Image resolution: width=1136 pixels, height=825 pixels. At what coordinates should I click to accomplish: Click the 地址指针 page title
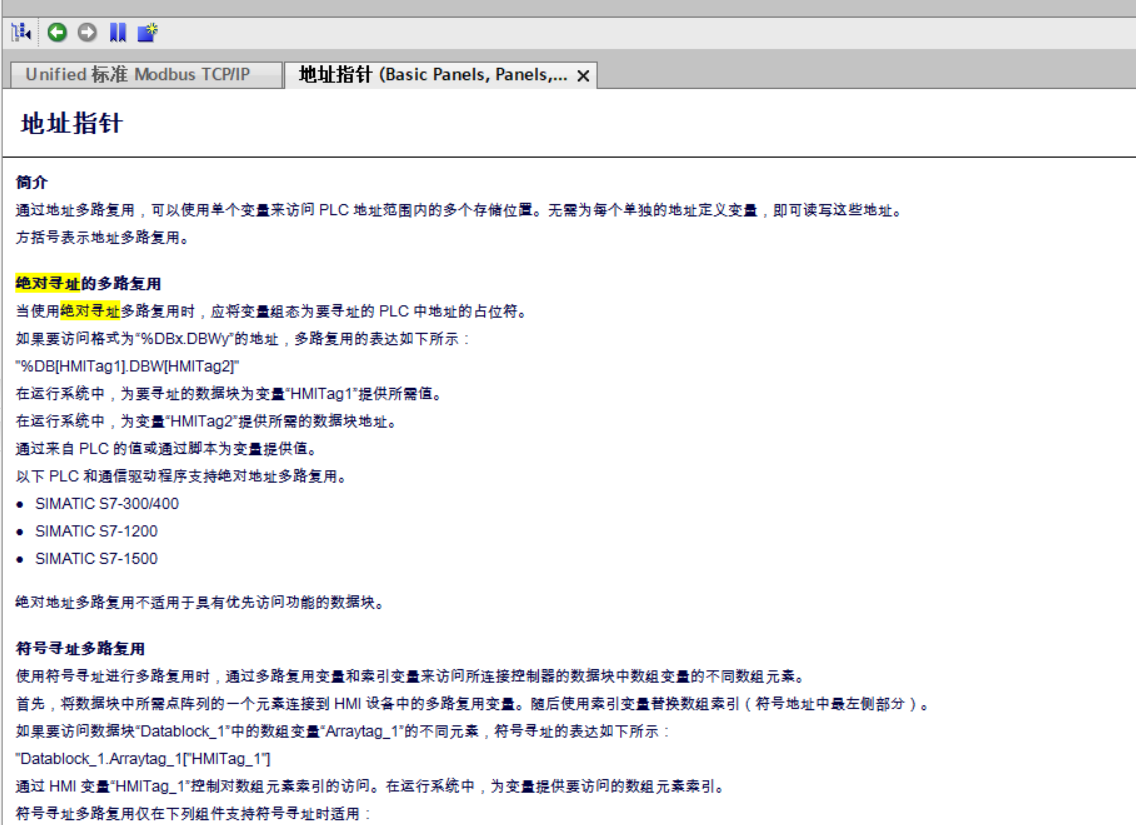72,124
